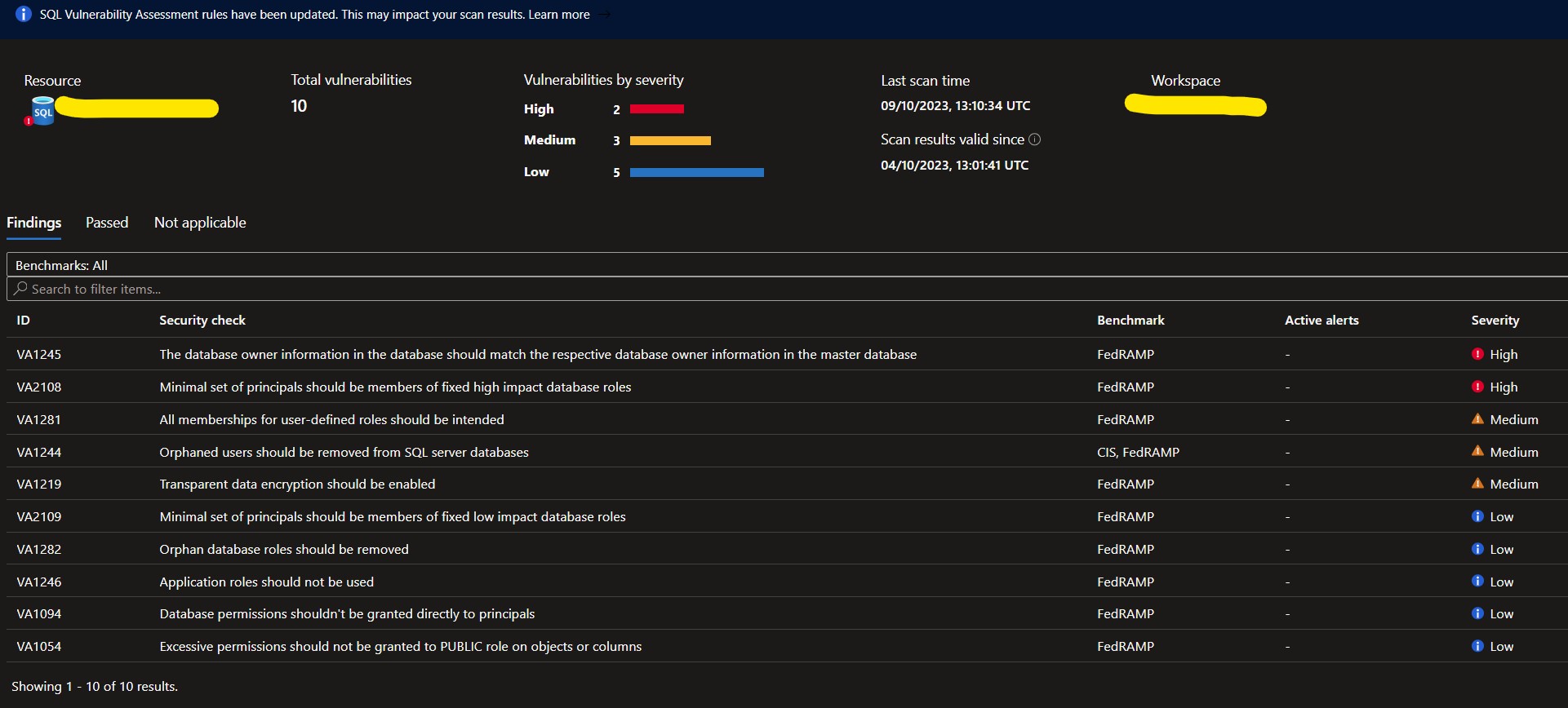
Task: Select 'All memberships for user-defined roles' check
Action: 331,420
